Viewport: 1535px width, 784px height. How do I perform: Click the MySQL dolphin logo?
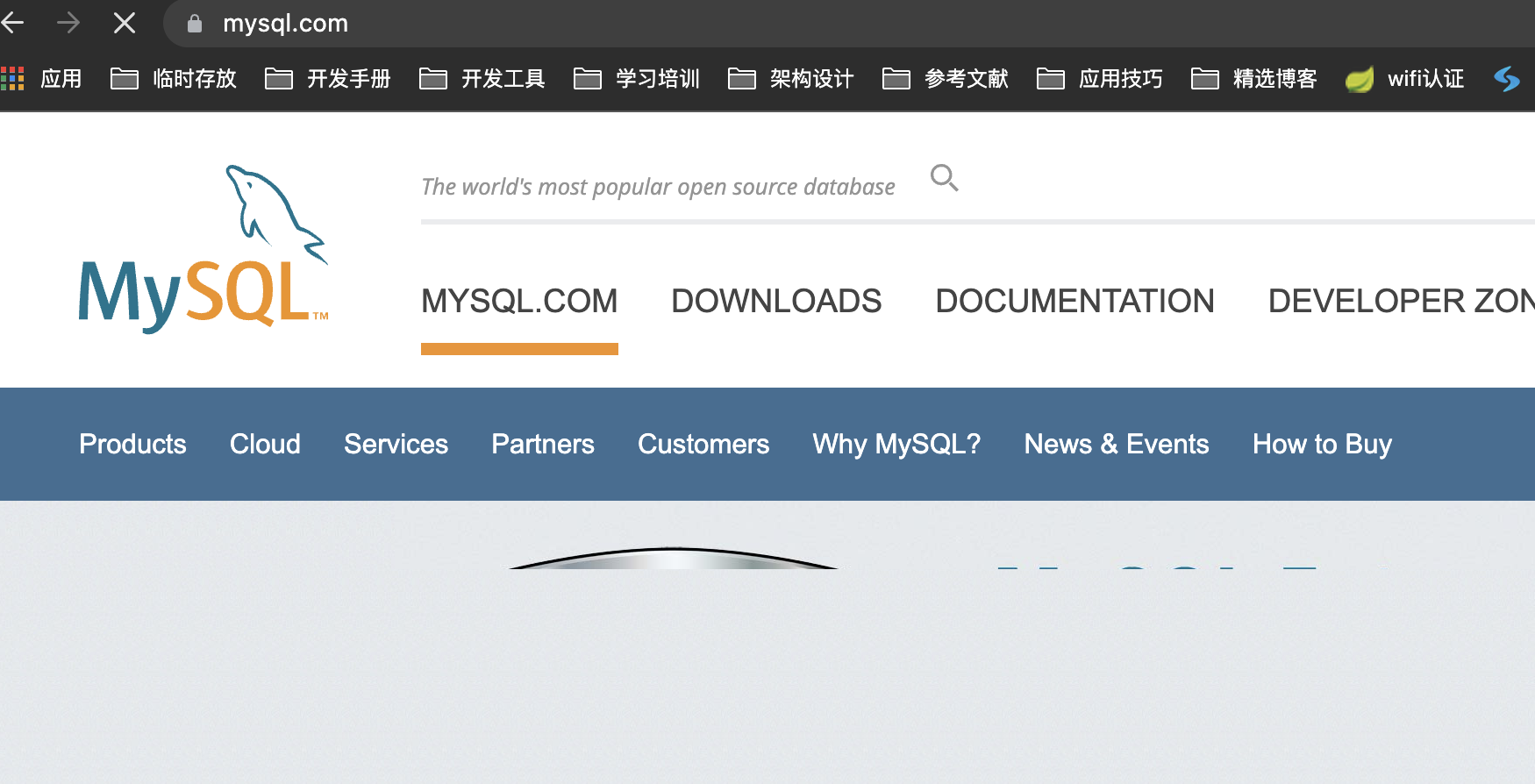(x=203, y=249)
